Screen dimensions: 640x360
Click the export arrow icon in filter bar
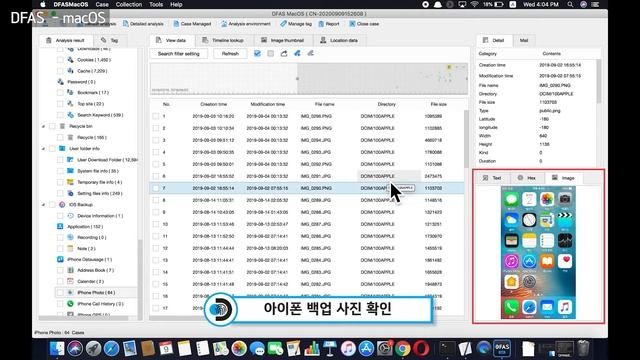tap(284, 53)
